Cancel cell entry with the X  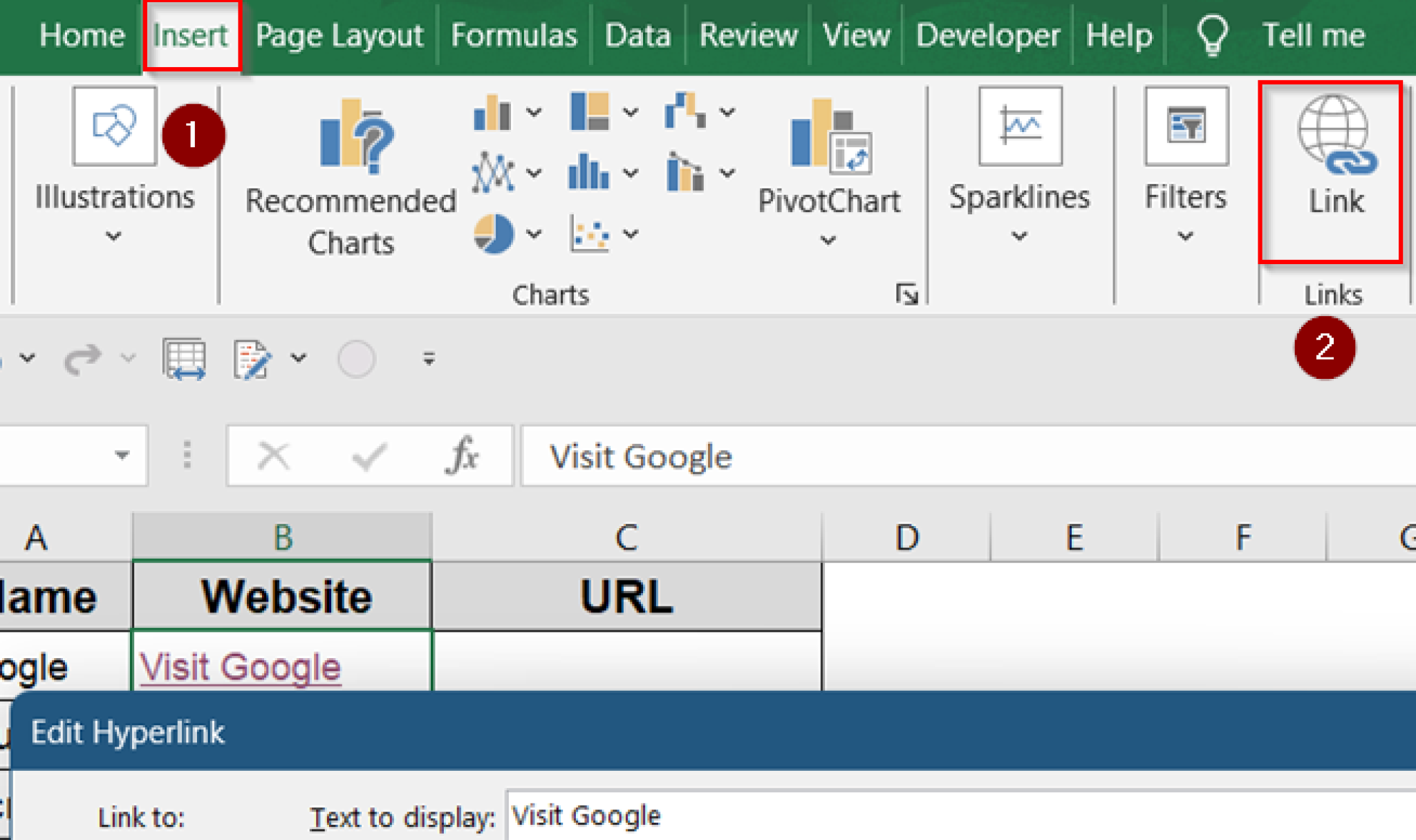[x=274, y=455]
